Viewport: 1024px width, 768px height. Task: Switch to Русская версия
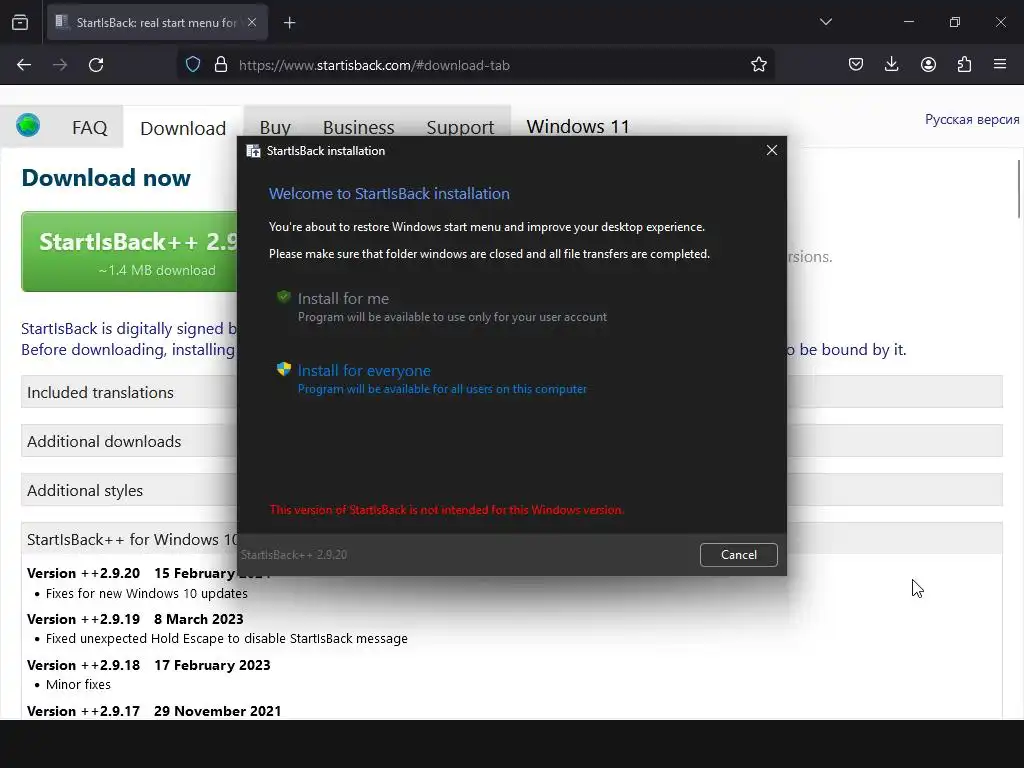click(972, 120)
